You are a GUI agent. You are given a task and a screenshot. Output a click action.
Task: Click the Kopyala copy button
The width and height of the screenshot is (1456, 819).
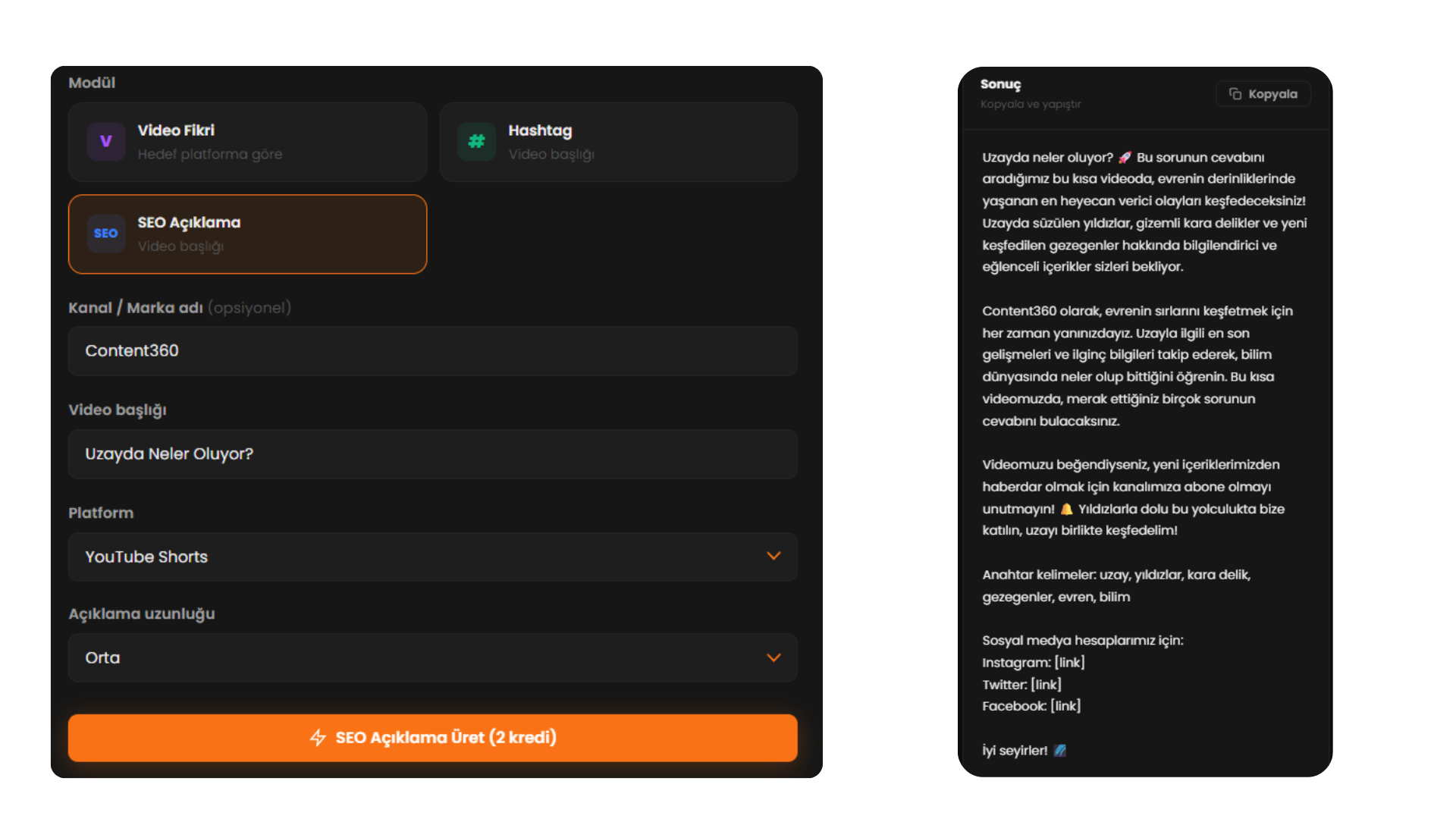1263,94
